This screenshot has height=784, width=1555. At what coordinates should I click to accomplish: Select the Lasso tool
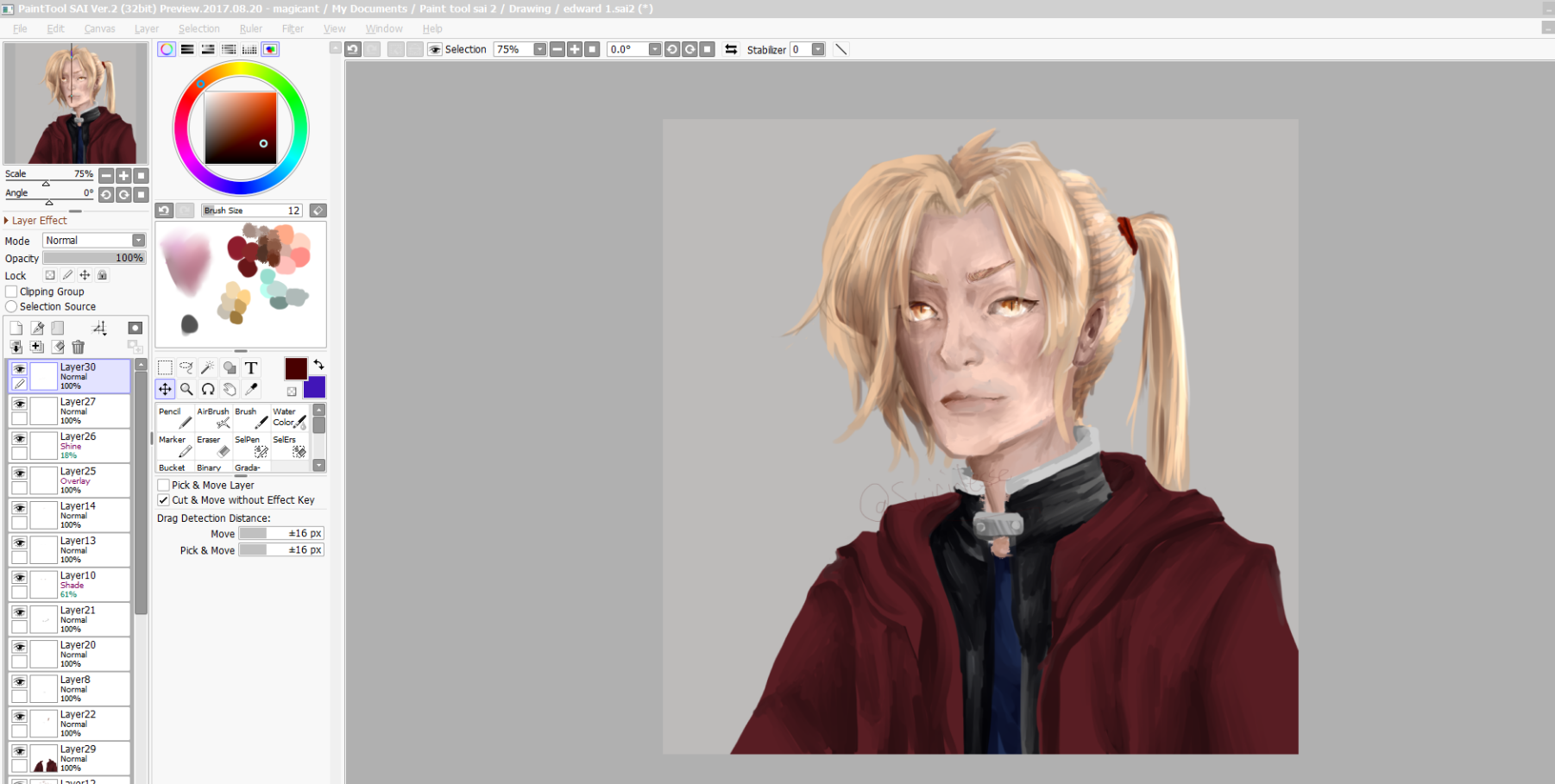[186, 367]
